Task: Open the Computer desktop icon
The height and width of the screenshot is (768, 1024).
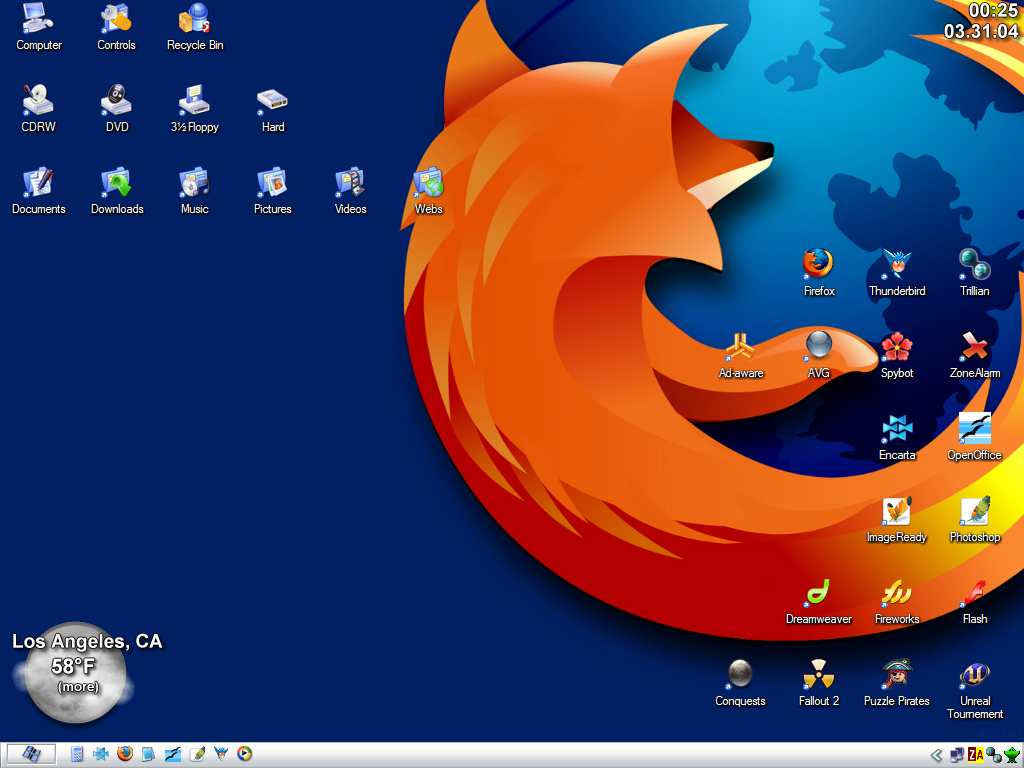Action: tap(39, 26)
